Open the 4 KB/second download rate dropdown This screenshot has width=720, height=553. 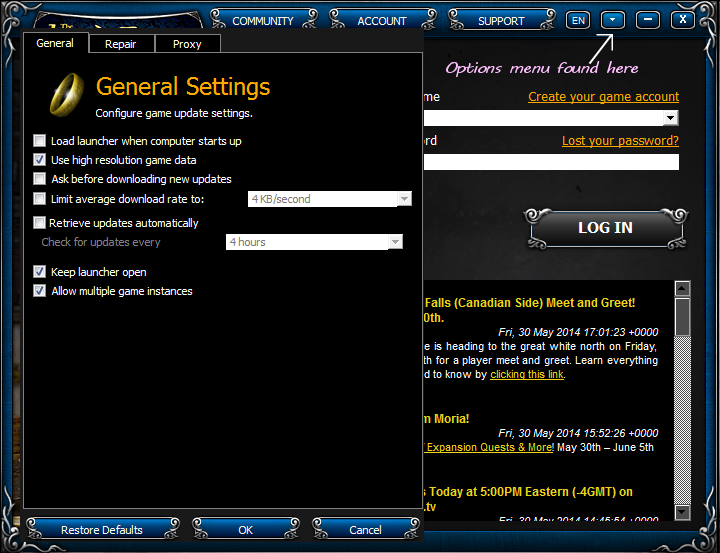tap(330, 199)
